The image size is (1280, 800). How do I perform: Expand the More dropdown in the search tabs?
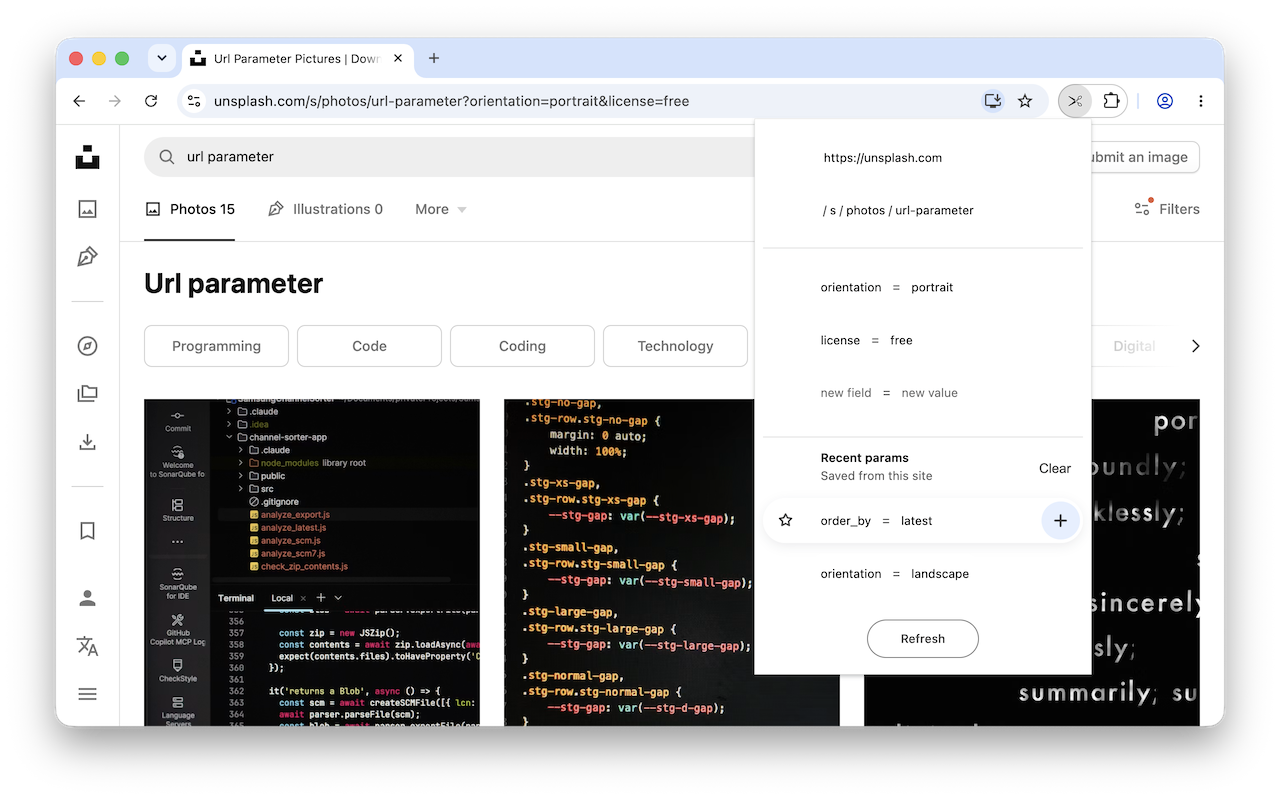tap(441, 209)
